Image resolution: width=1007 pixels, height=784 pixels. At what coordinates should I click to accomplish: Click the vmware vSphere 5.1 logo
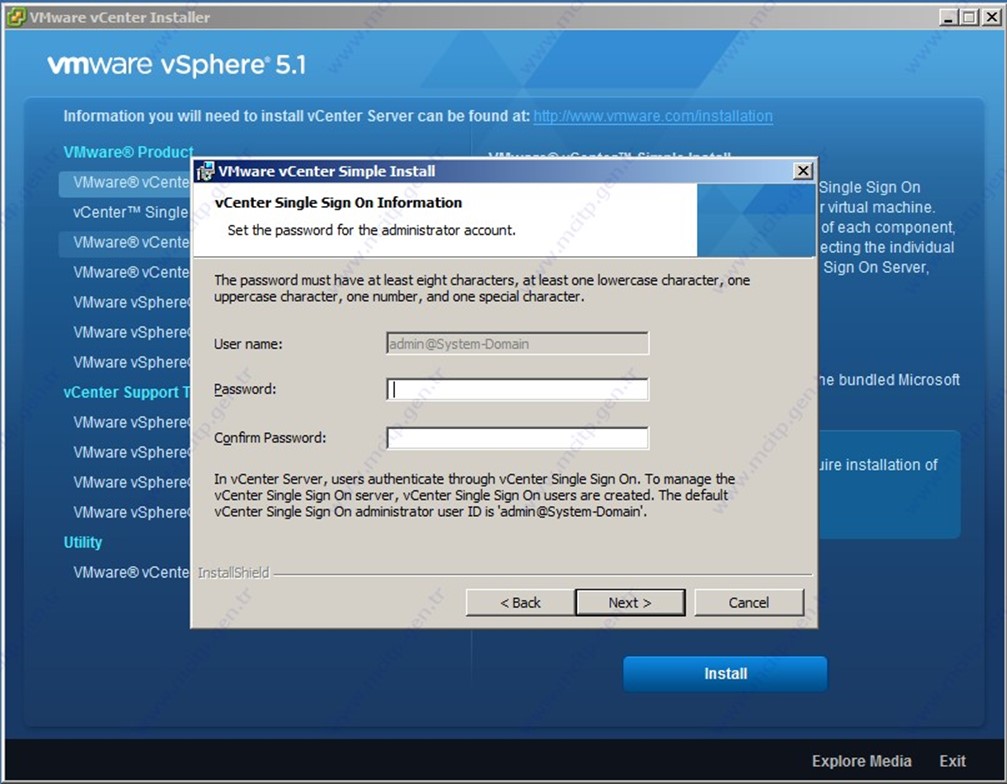(x=177, y=65)
